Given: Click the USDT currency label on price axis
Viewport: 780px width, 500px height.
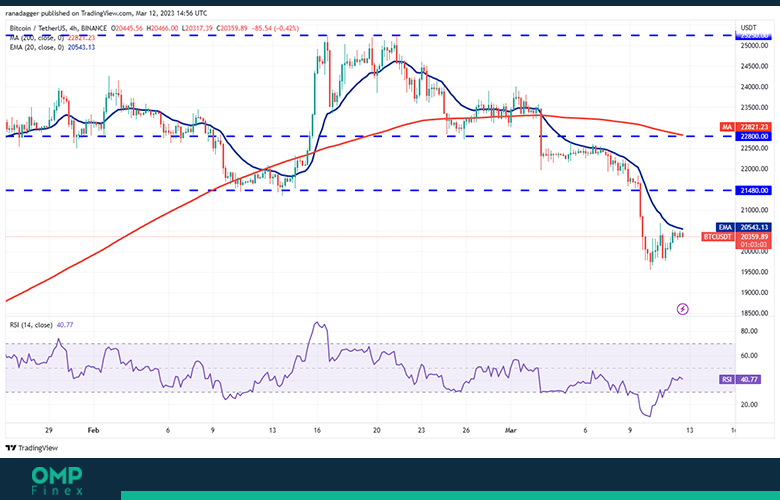Looking at the screenshot, I should [x=748, y=27].
